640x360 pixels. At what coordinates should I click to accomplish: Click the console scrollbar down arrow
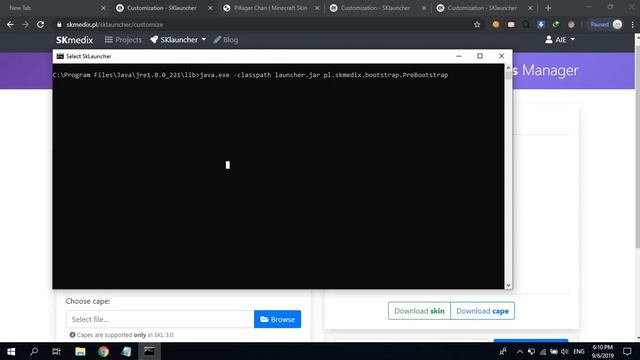coord(508,285)
